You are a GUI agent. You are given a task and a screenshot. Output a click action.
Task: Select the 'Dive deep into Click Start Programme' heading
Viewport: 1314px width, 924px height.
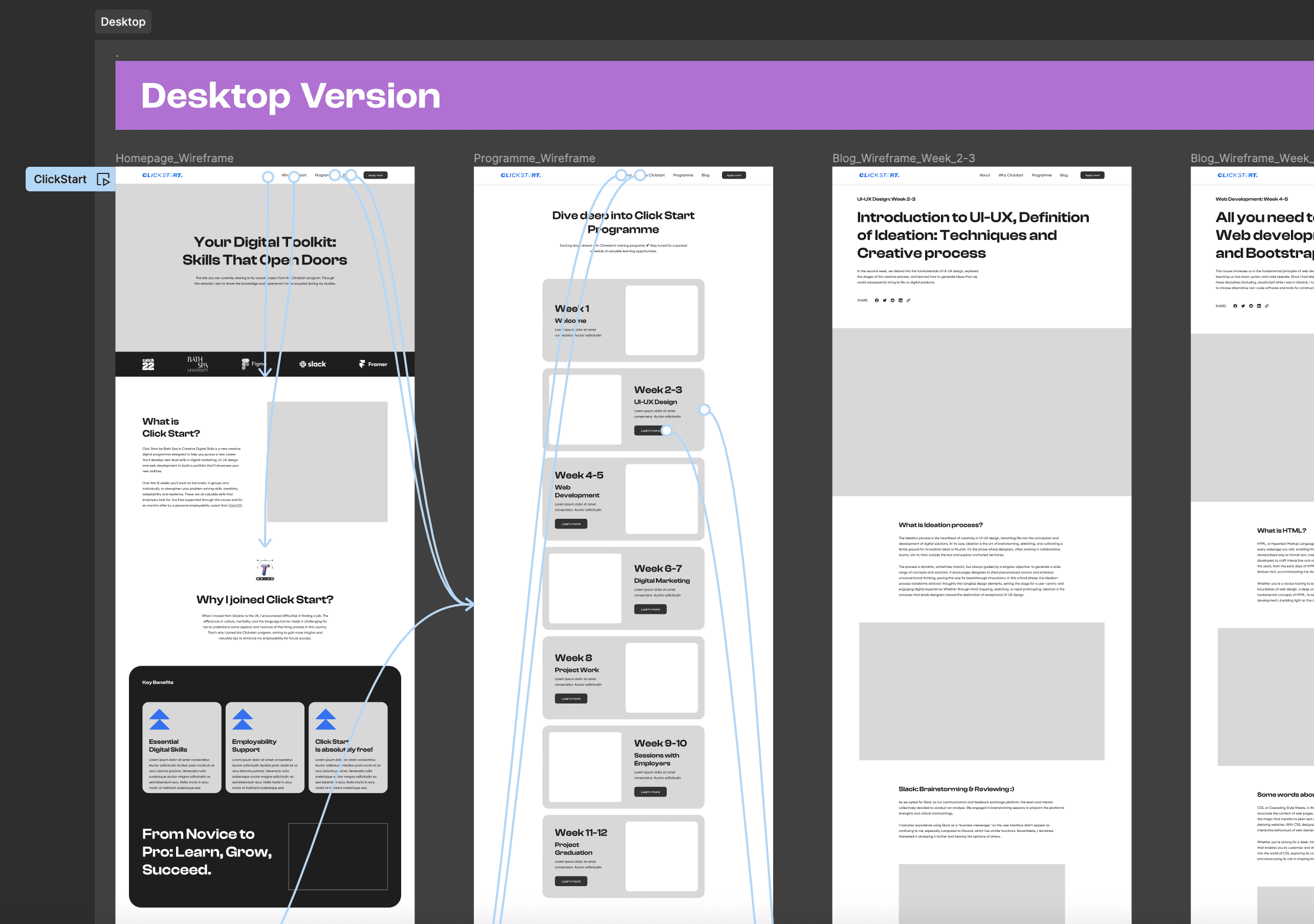(x=623, y=223)
